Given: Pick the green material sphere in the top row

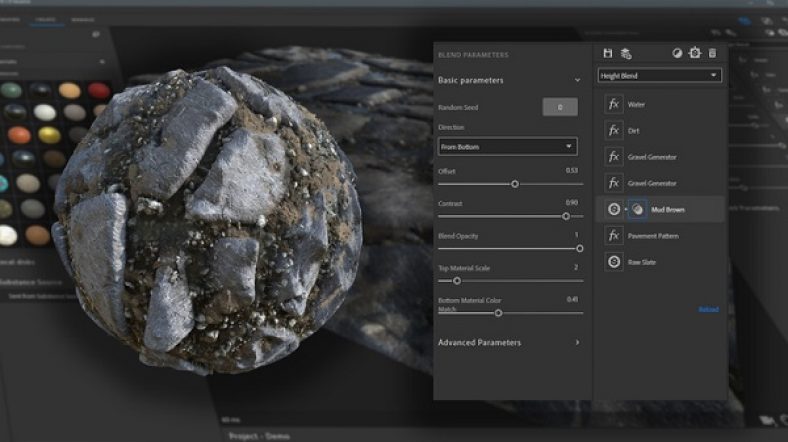Looking at the screenshot, I should click(11, 90).
